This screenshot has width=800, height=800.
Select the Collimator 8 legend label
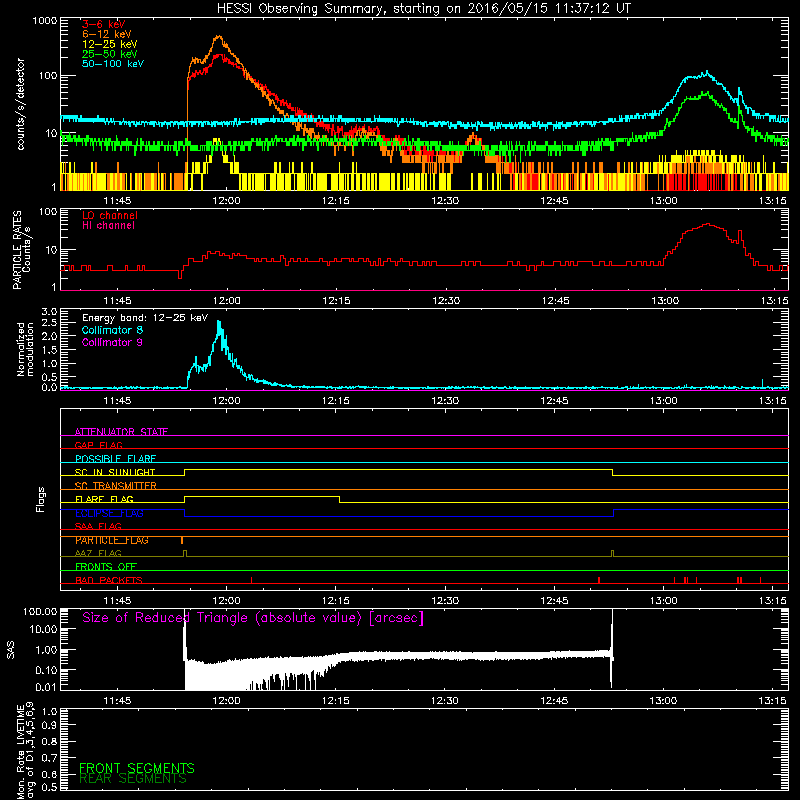[x=112, y=330]
